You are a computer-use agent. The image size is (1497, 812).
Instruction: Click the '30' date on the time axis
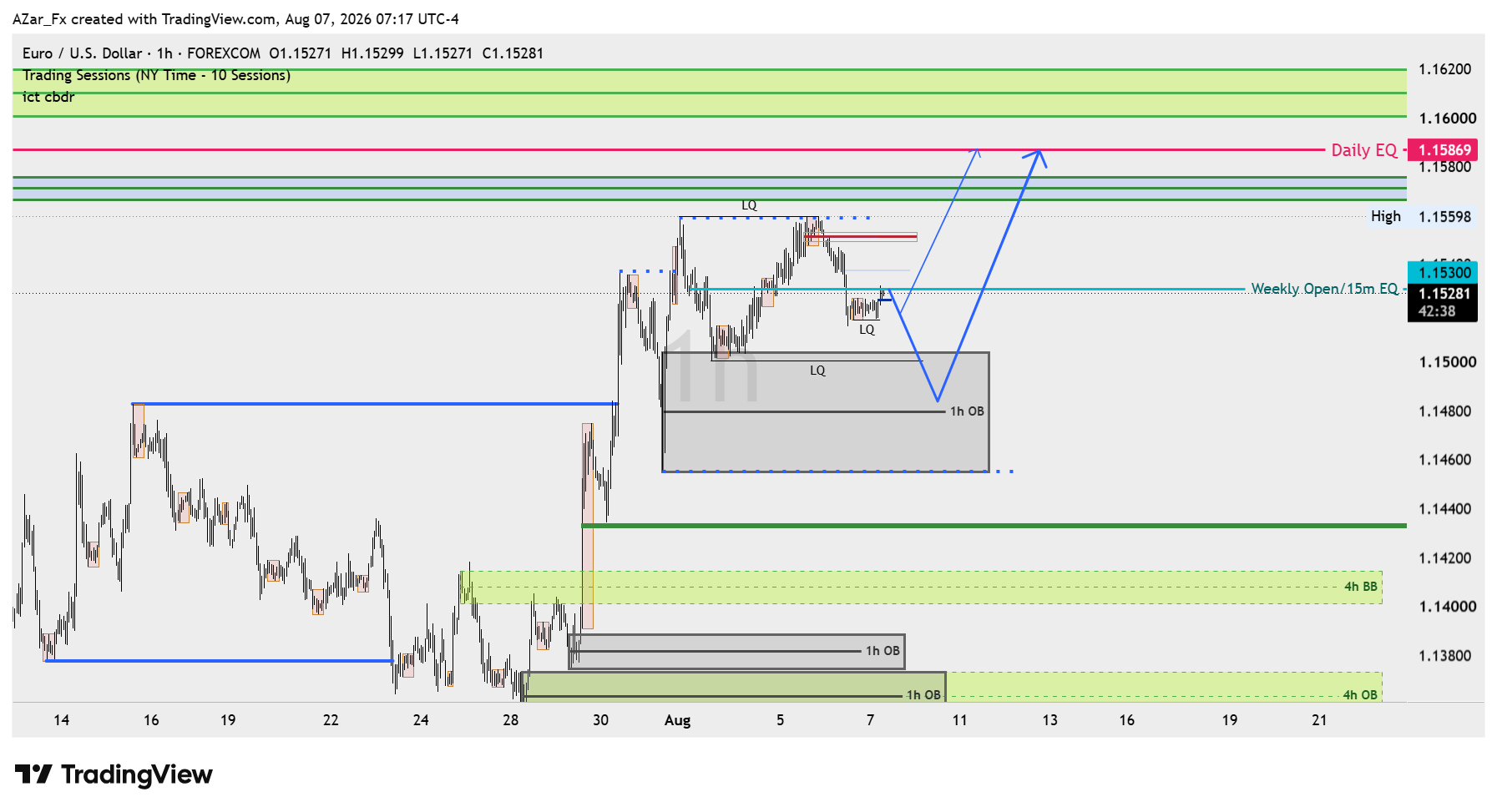pyautogui.click(x=600, y=720)
